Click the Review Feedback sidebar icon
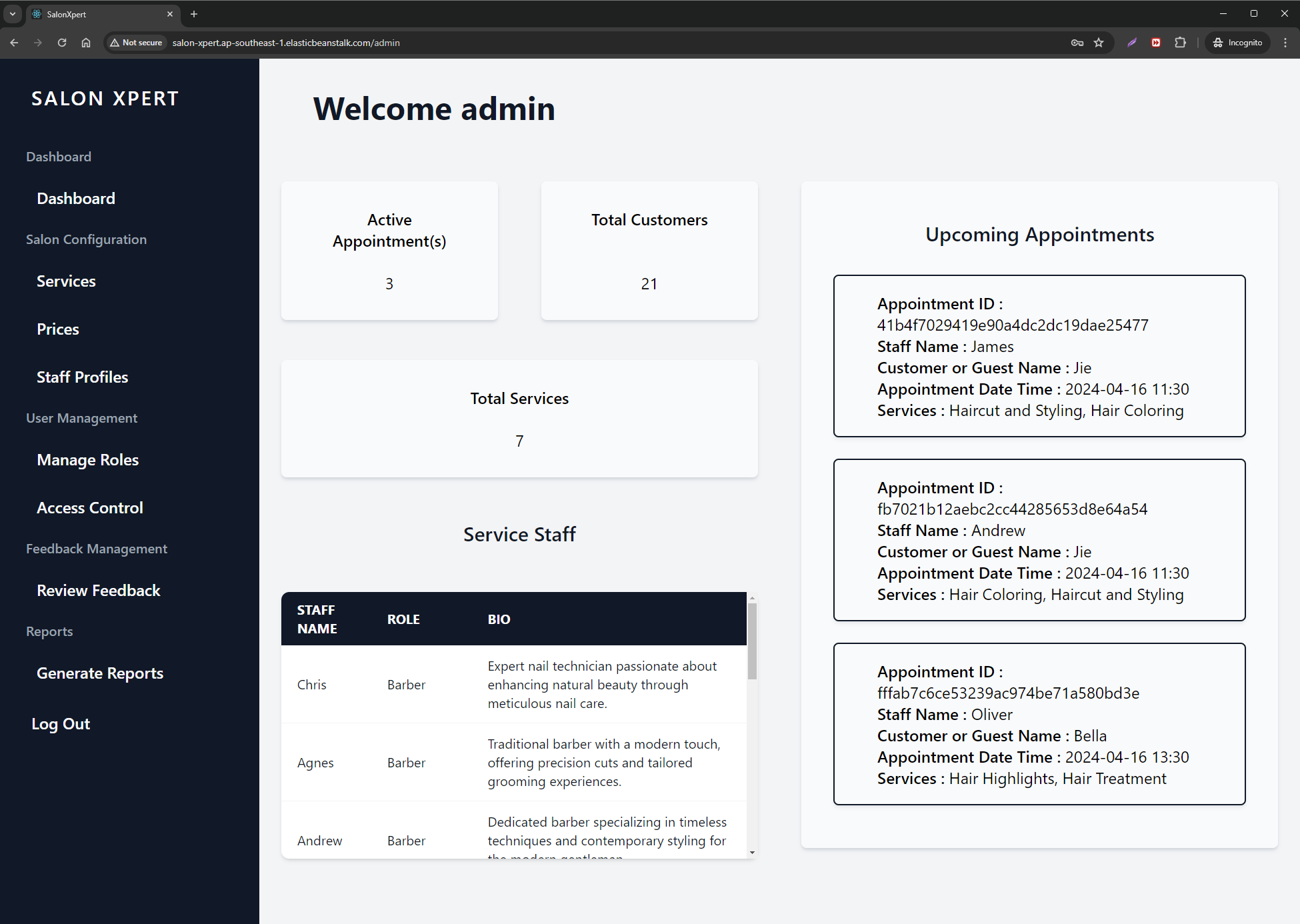1300x924 pixels. tap(98, 590)
